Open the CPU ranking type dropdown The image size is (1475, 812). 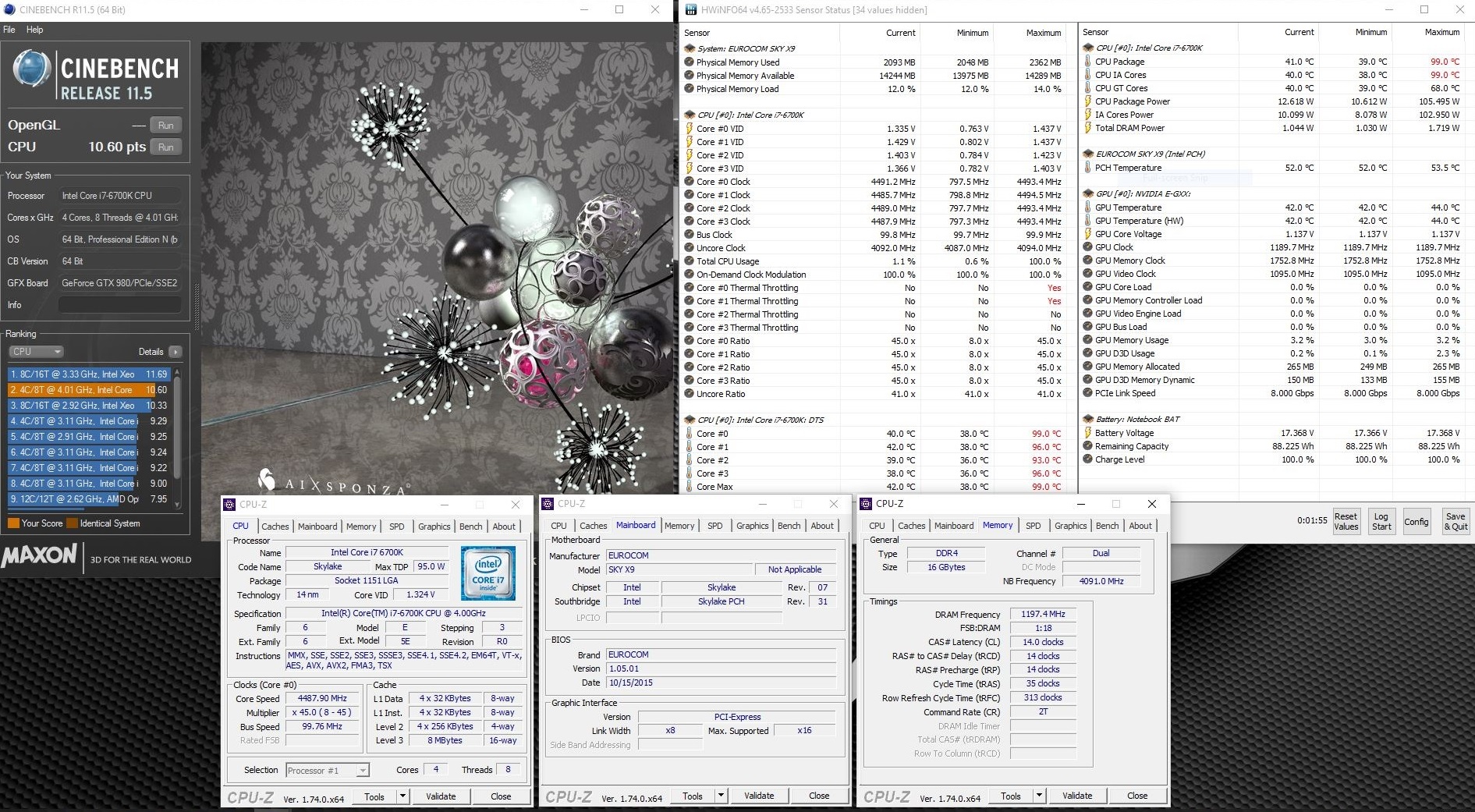(x=36, y=352)
